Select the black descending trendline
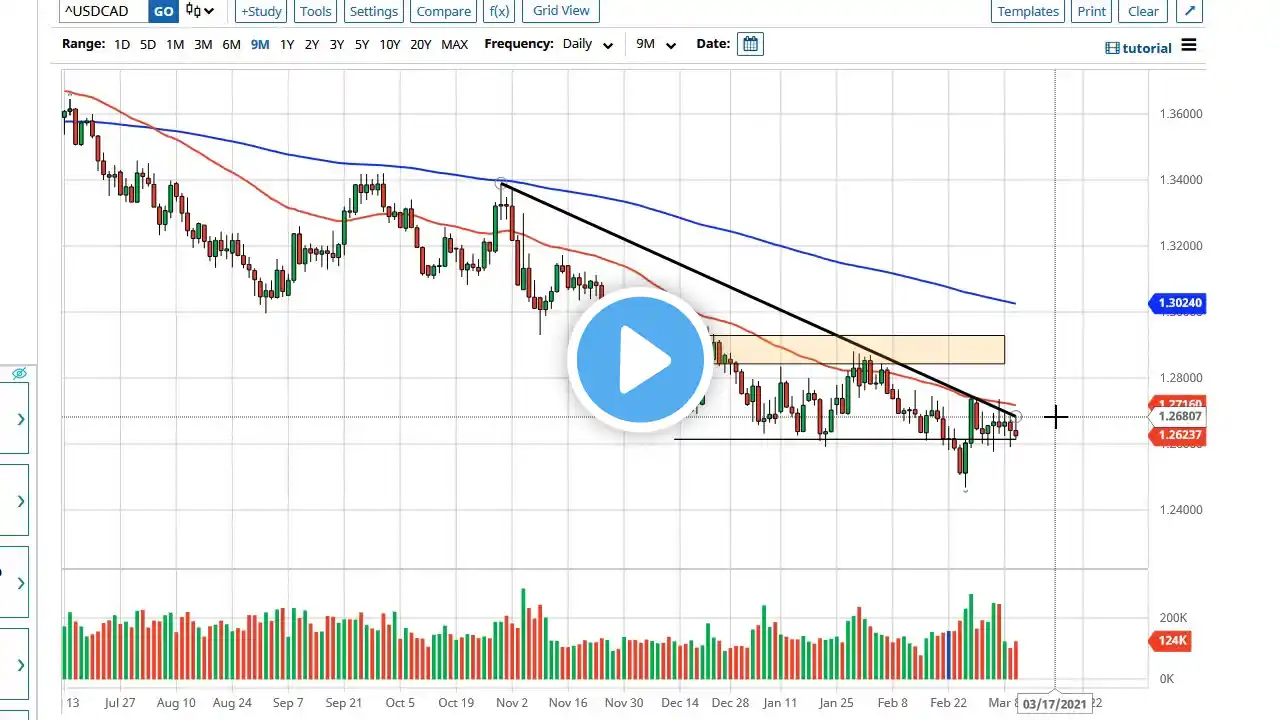The width and height of the screenshot is (1280, 720). click(760, 299)
